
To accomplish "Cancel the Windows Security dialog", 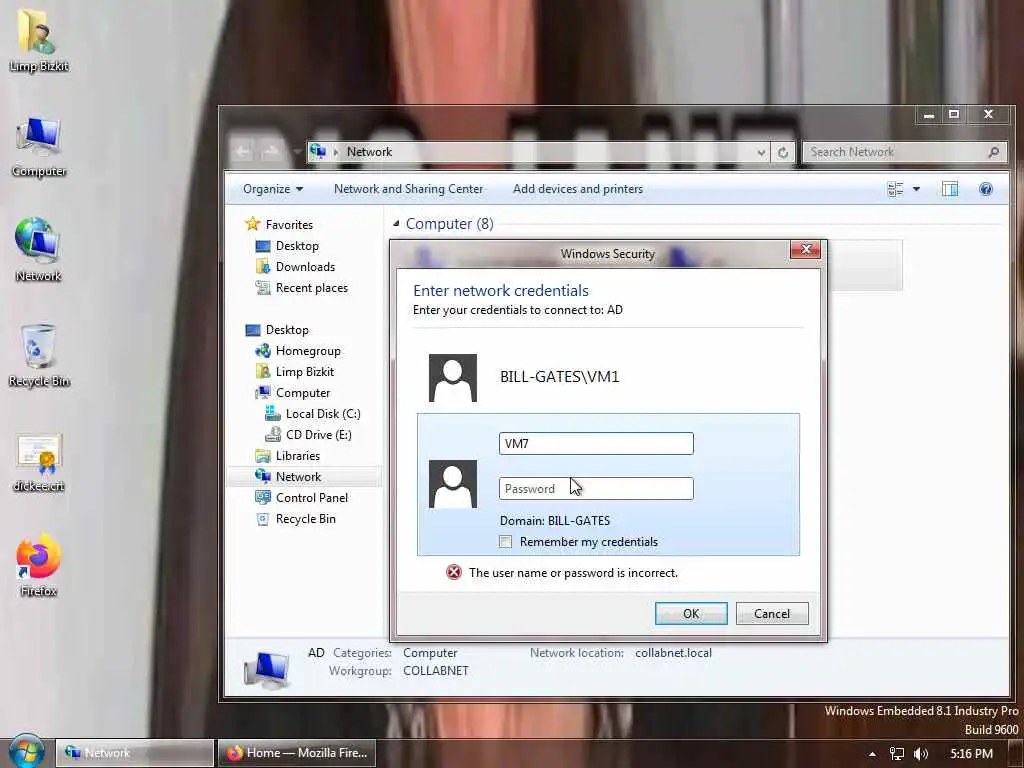I will [x=772, y=613].
